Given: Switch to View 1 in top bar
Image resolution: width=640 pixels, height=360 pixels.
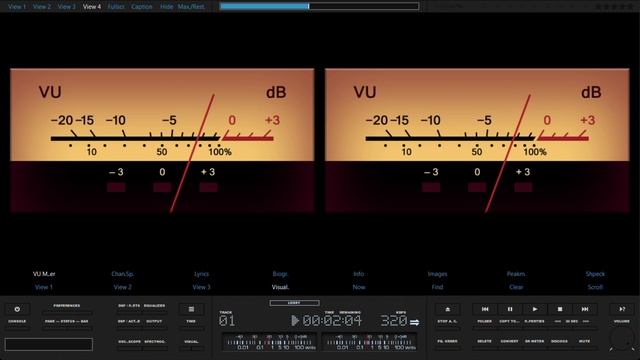Looking at the screenshot, I should pos(17,7).
